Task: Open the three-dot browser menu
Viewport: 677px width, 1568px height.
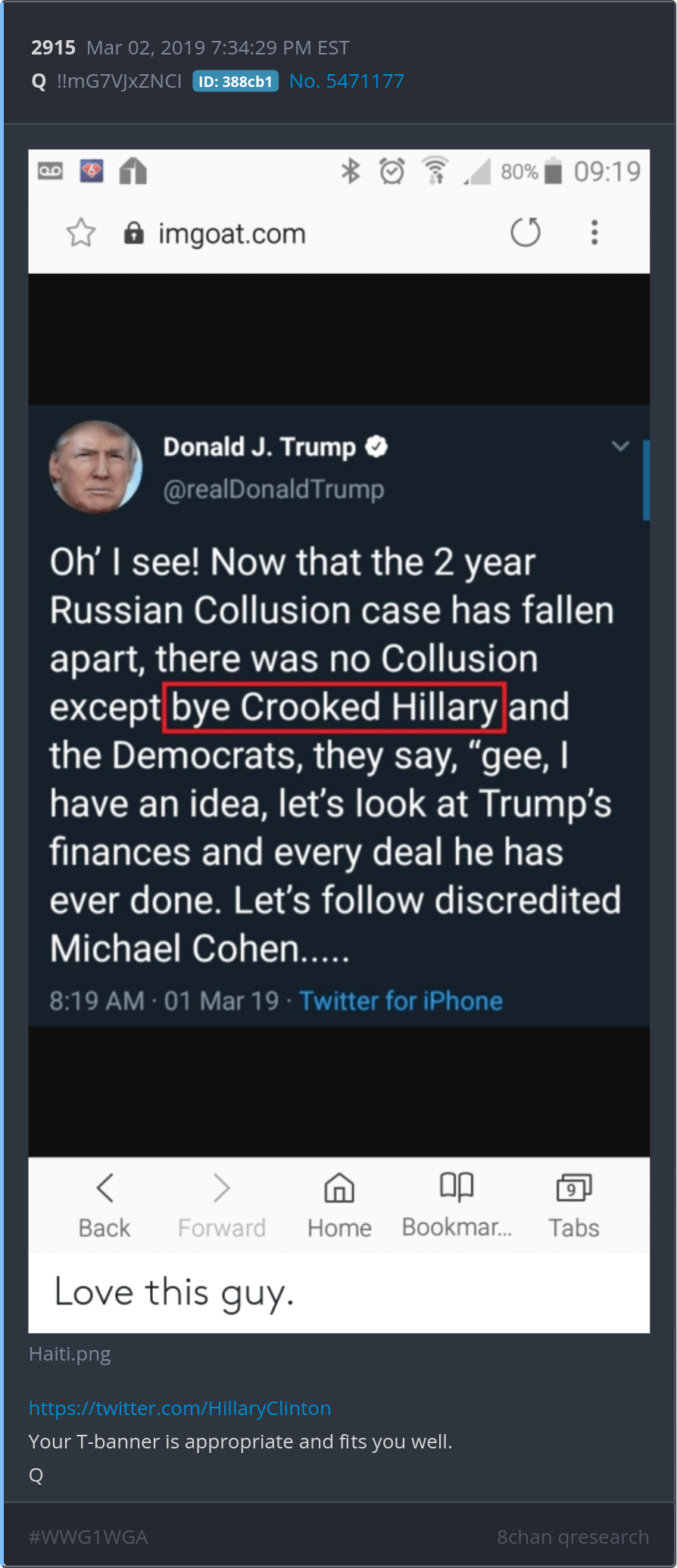Action: pyautogui.click(x=594, y=232)
